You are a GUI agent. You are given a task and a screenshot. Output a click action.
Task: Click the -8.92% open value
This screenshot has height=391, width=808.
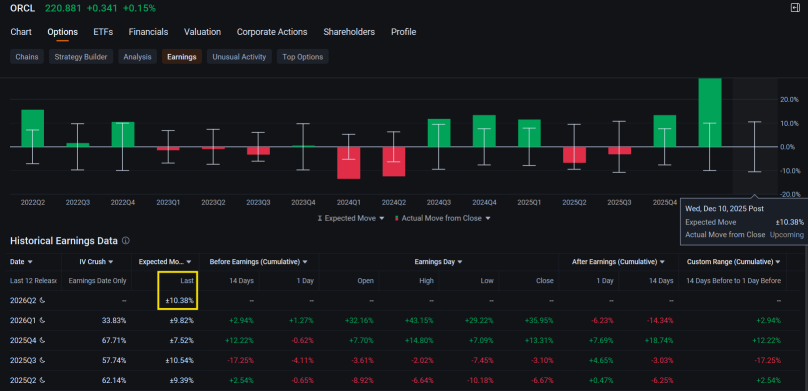[x=361, y=381]
